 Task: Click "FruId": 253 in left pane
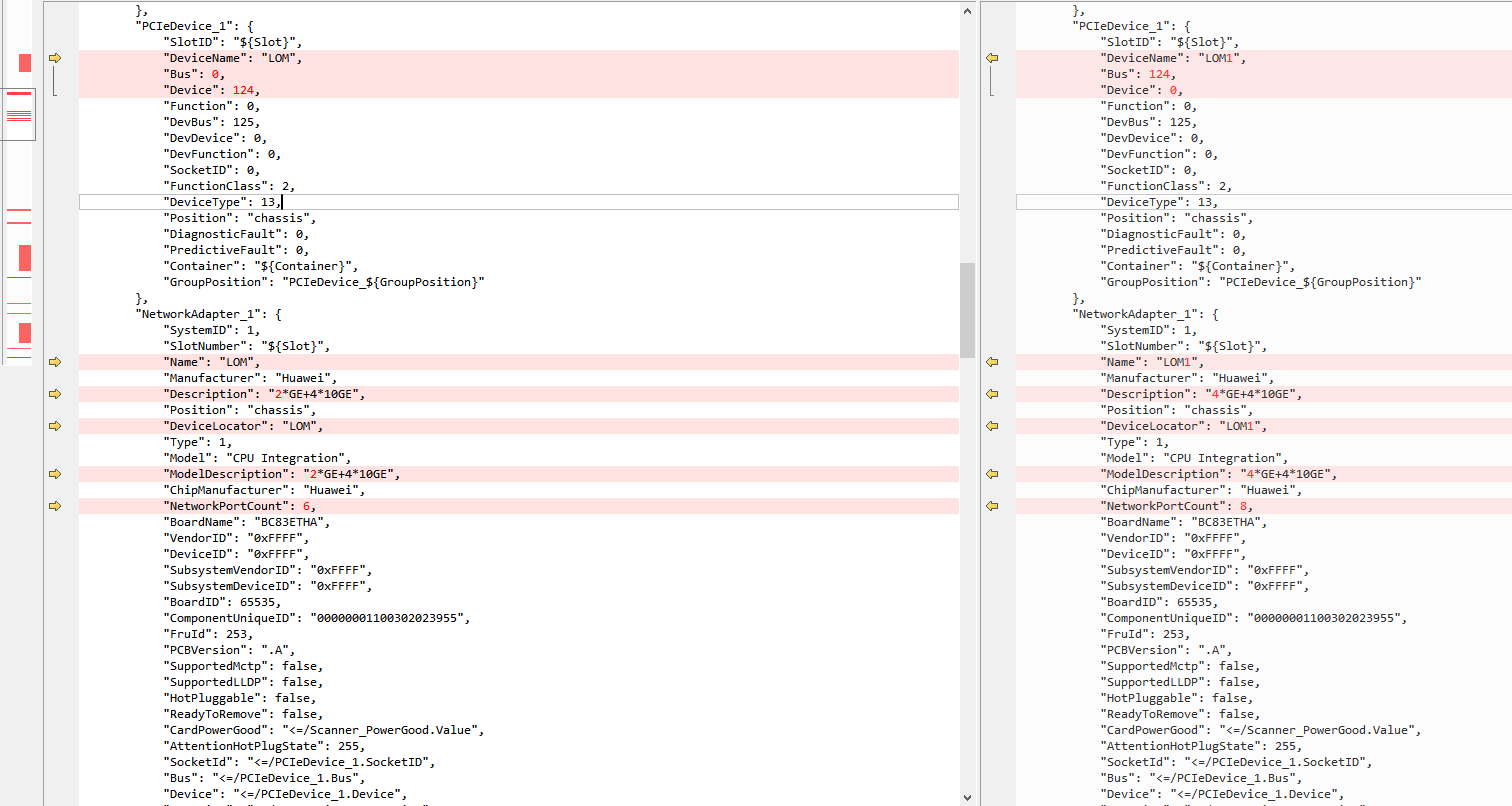pyautogui.click(x=208, y=634)
